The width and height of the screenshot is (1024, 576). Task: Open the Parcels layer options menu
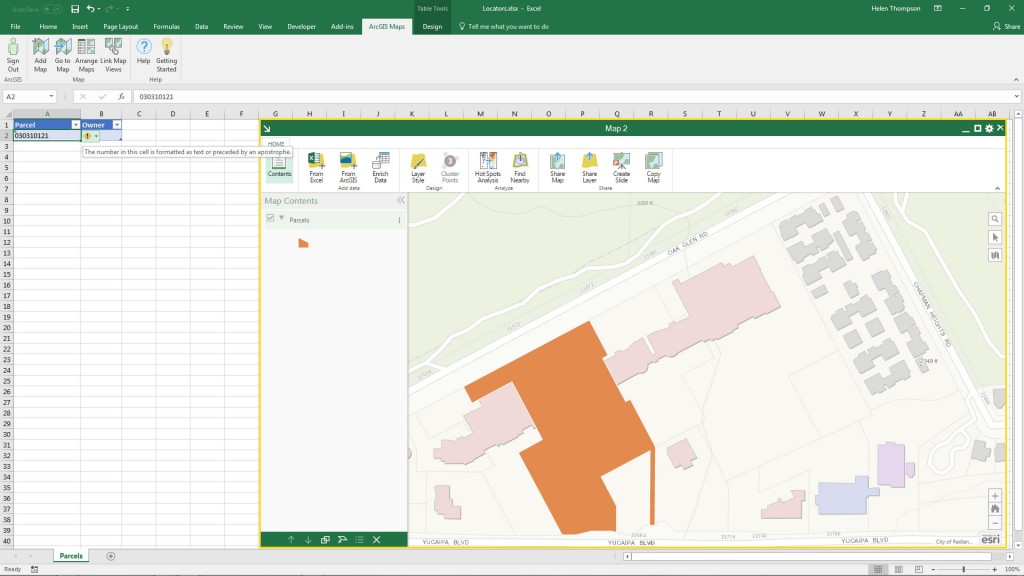399,220
